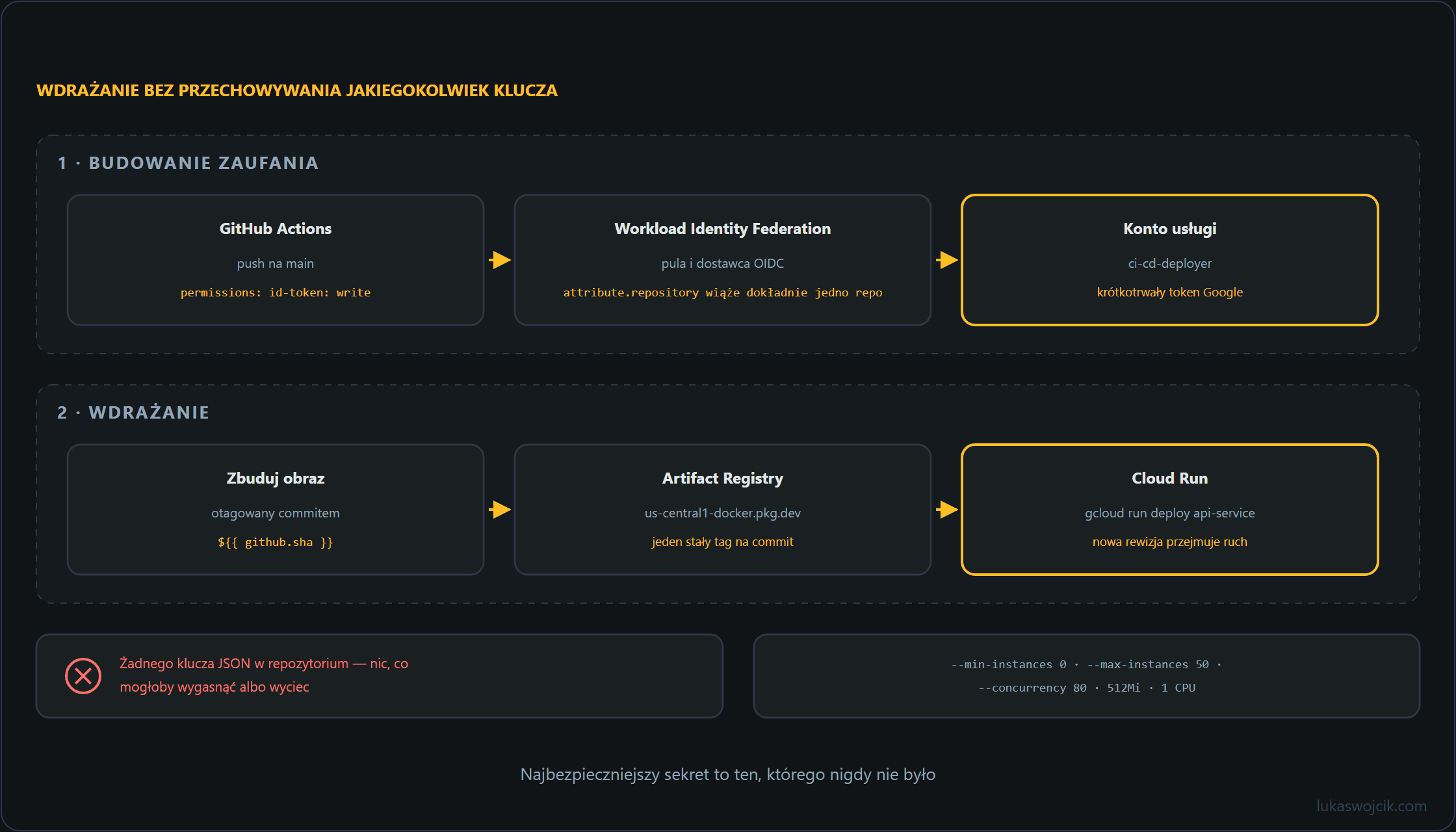Select the Cloud Run card heading
This screenshot has height=832, width=1456.
click(x=1170, y=478)
